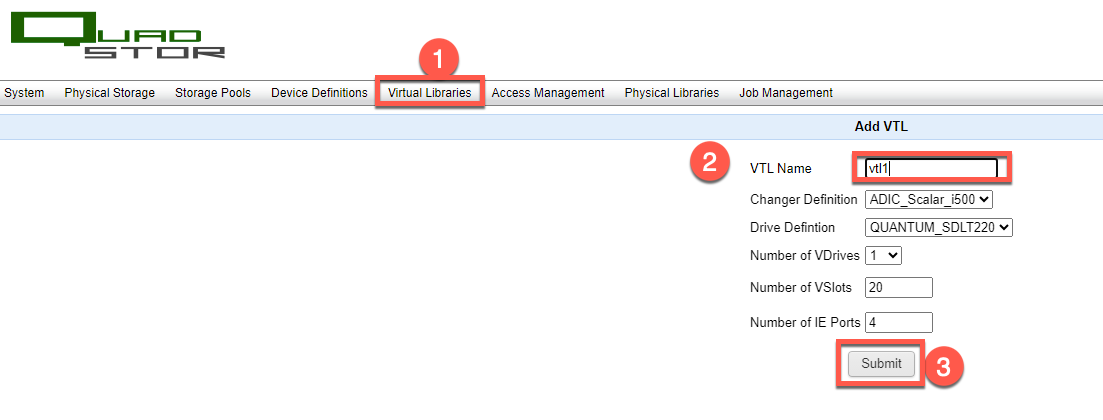Viewport: 1103px width, 420px height.
Task: Click the QuadStor logo
Action: click(117, 35)
